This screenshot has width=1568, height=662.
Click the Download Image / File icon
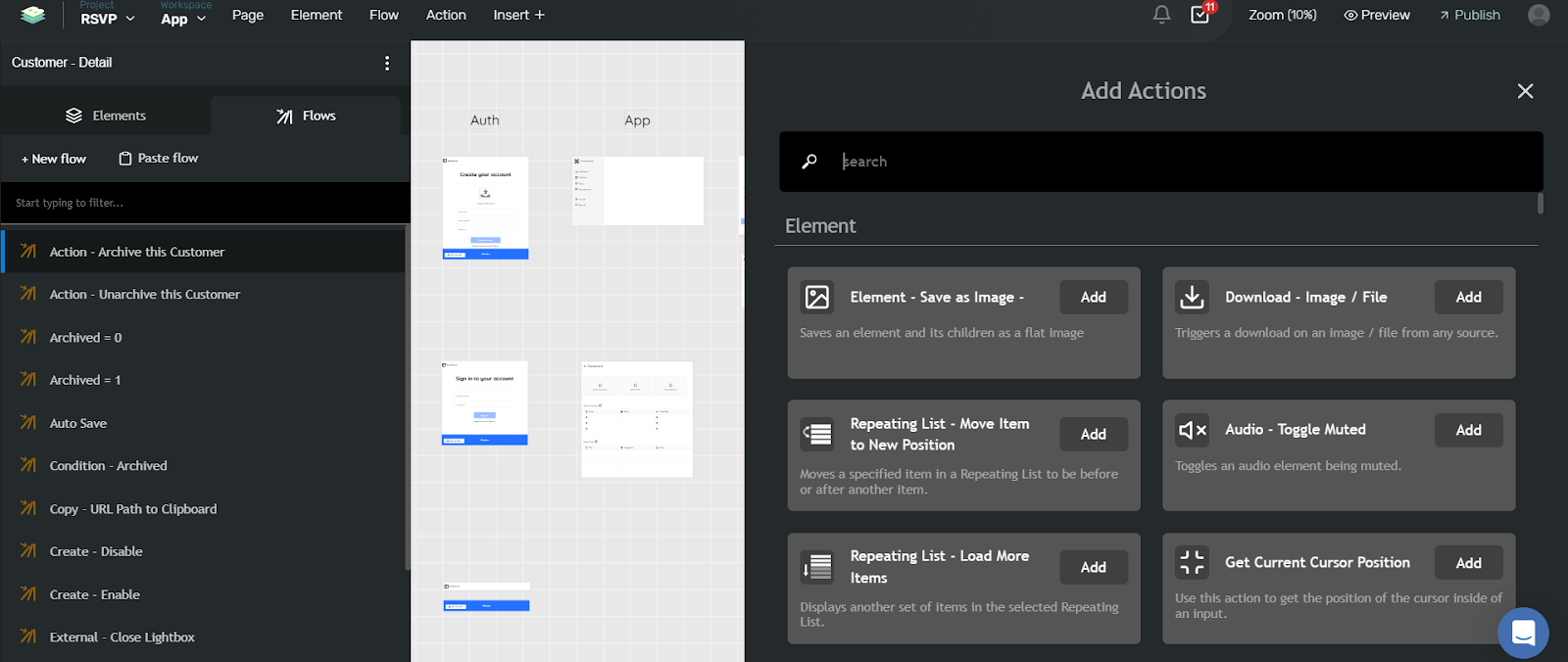point(1192,297)
